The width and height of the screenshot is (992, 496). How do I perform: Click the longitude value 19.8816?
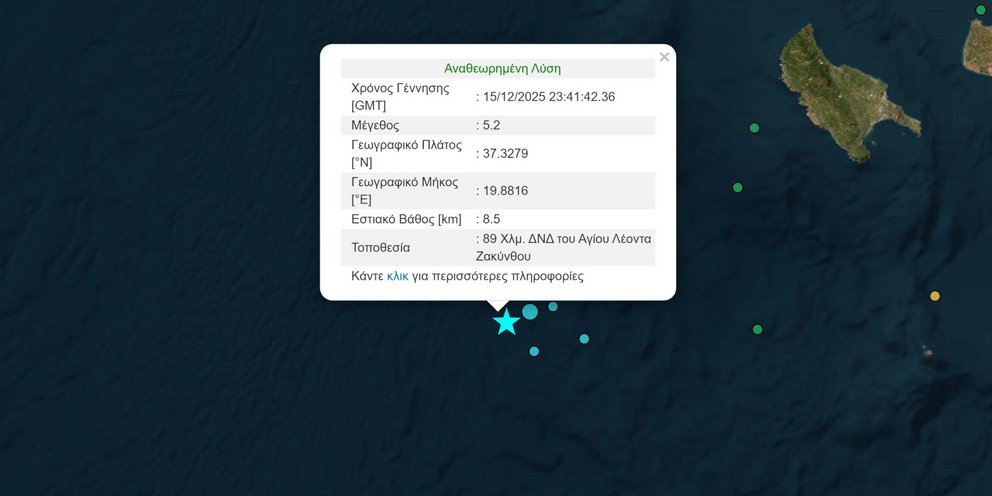point(506,191)
